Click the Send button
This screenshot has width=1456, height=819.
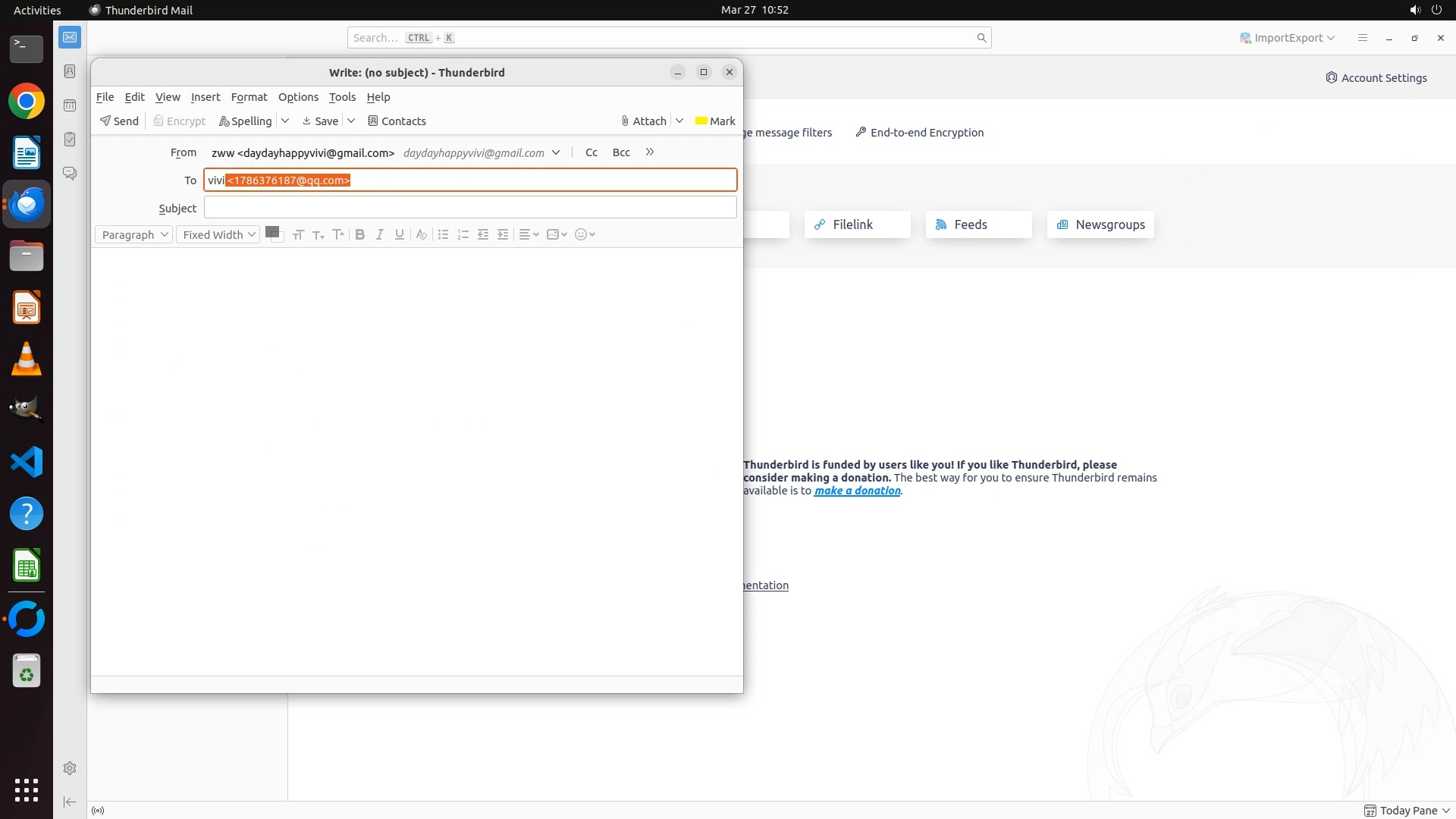pos(119,121)
